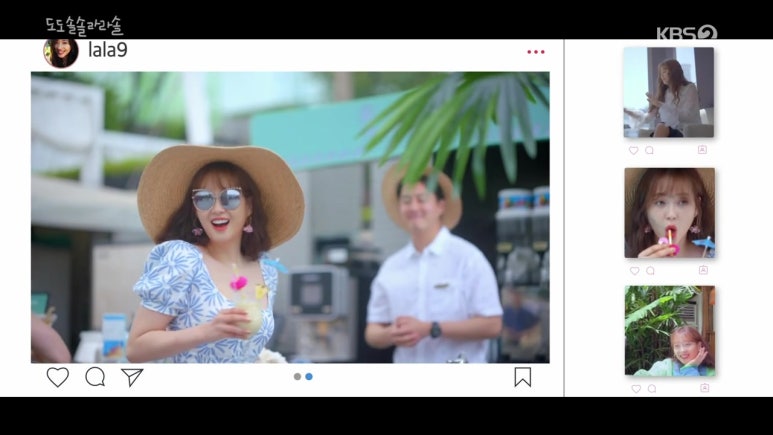Viewport: 773px width, 435px height.
Task: Open middle thumbnail of woman with lollipop
Action: click(x=669, y=213)
